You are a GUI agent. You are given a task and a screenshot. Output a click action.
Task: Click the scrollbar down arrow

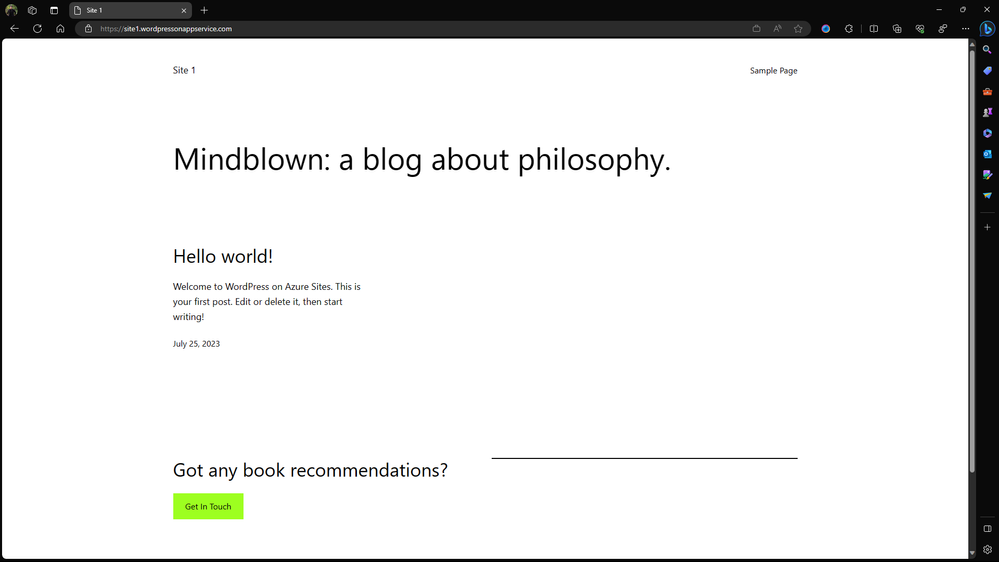pos(972,553)
